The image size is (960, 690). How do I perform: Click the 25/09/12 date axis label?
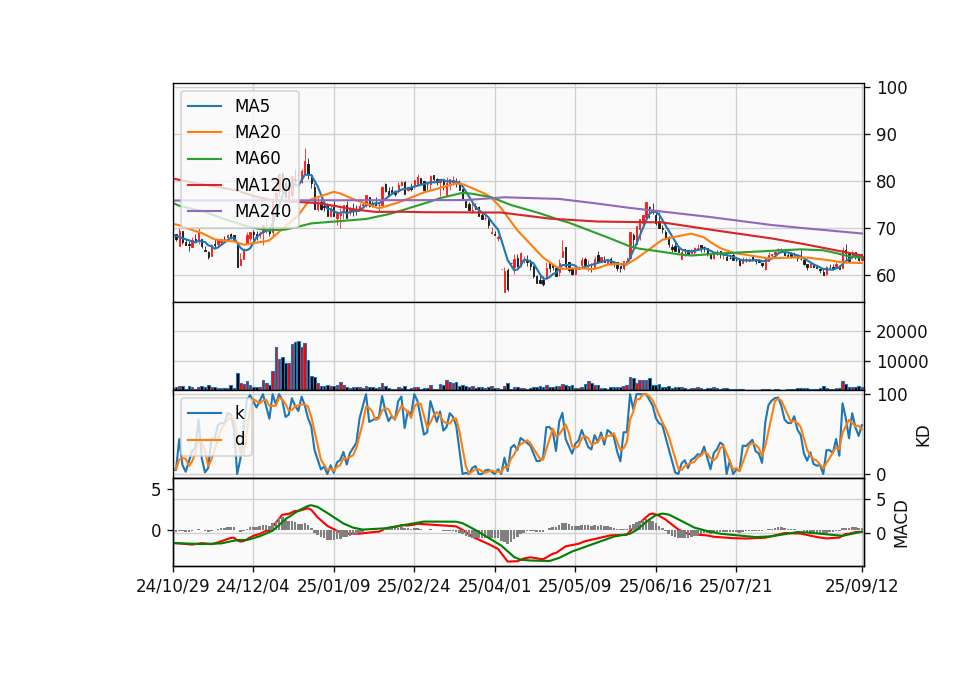click(861, 586)
